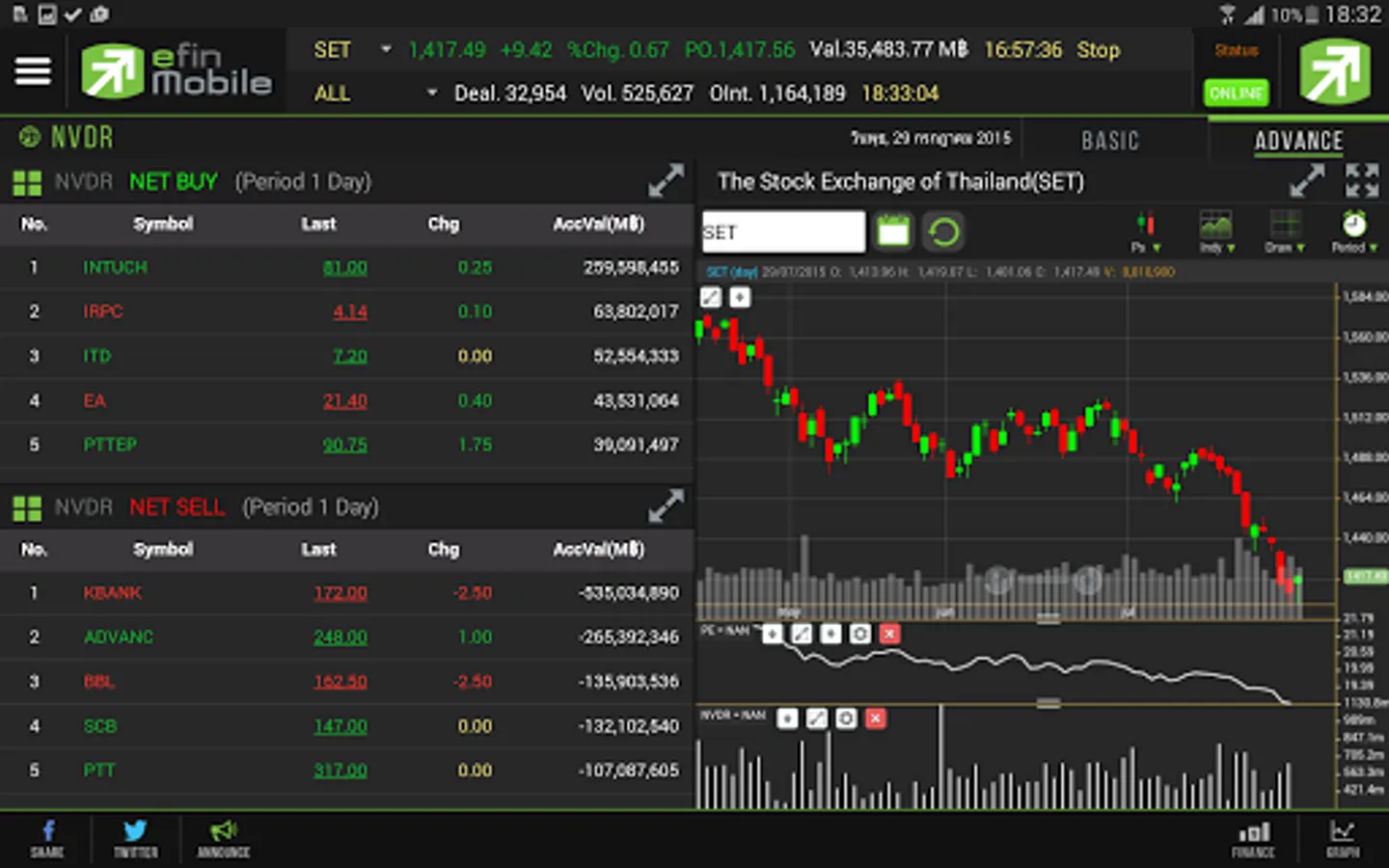Switch to the ADVANCE tab
Screen dimensions: 1389x868
1298,141
